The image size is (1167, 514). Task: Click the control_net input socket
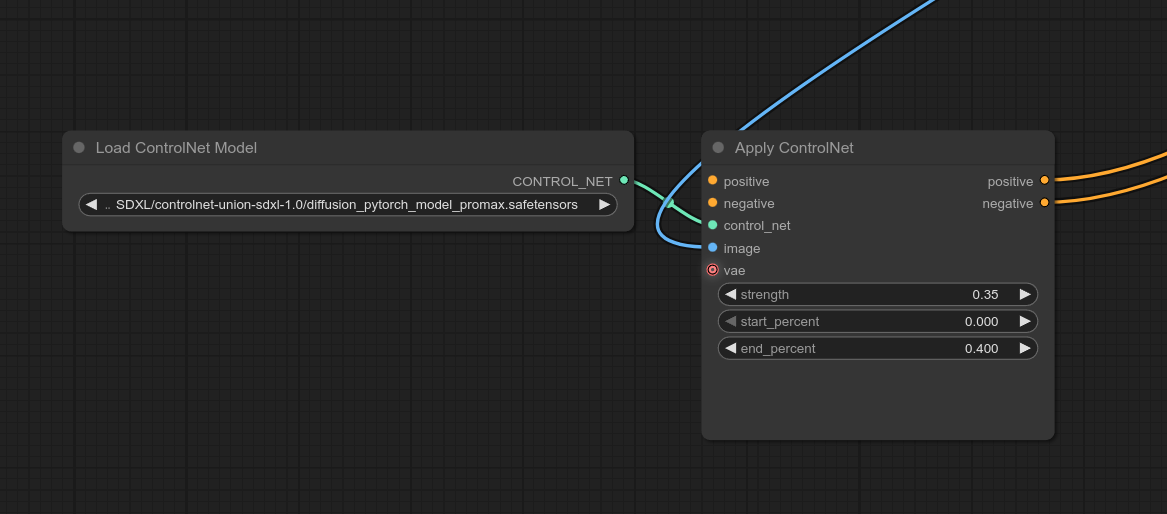pyautogui.click(x=712, y=225)
